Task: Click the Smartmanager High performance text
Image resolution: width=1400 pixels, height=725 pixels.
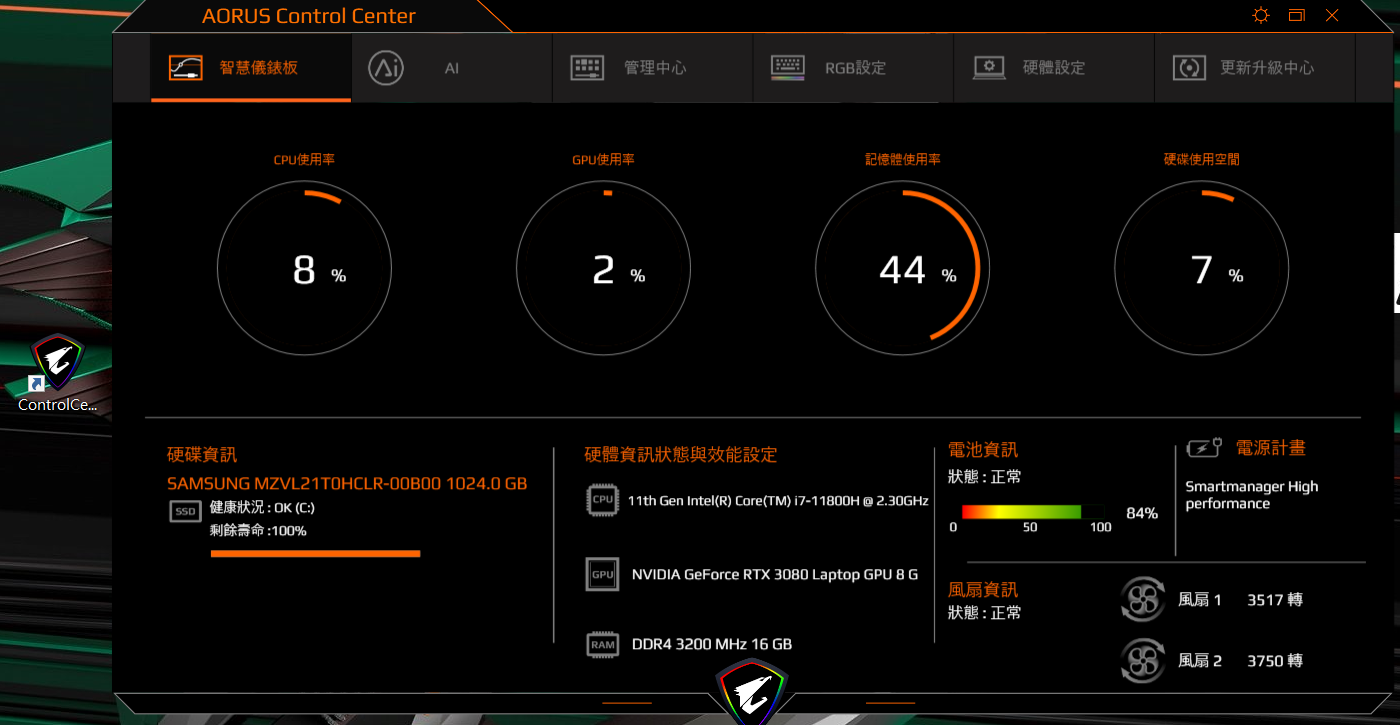Action: (x=1252, y=495)
